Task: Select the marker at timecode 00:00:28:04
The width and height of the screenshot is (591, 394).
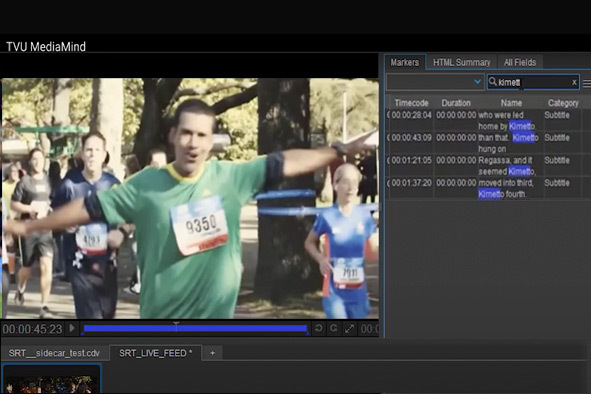Action: 411,115
